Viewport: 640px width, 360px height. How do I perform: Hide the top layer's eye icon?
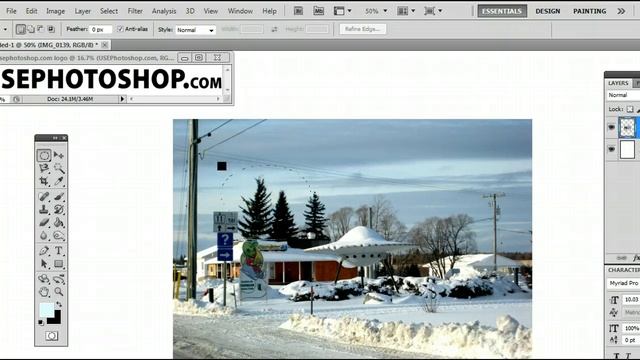[x=611, y=128]
